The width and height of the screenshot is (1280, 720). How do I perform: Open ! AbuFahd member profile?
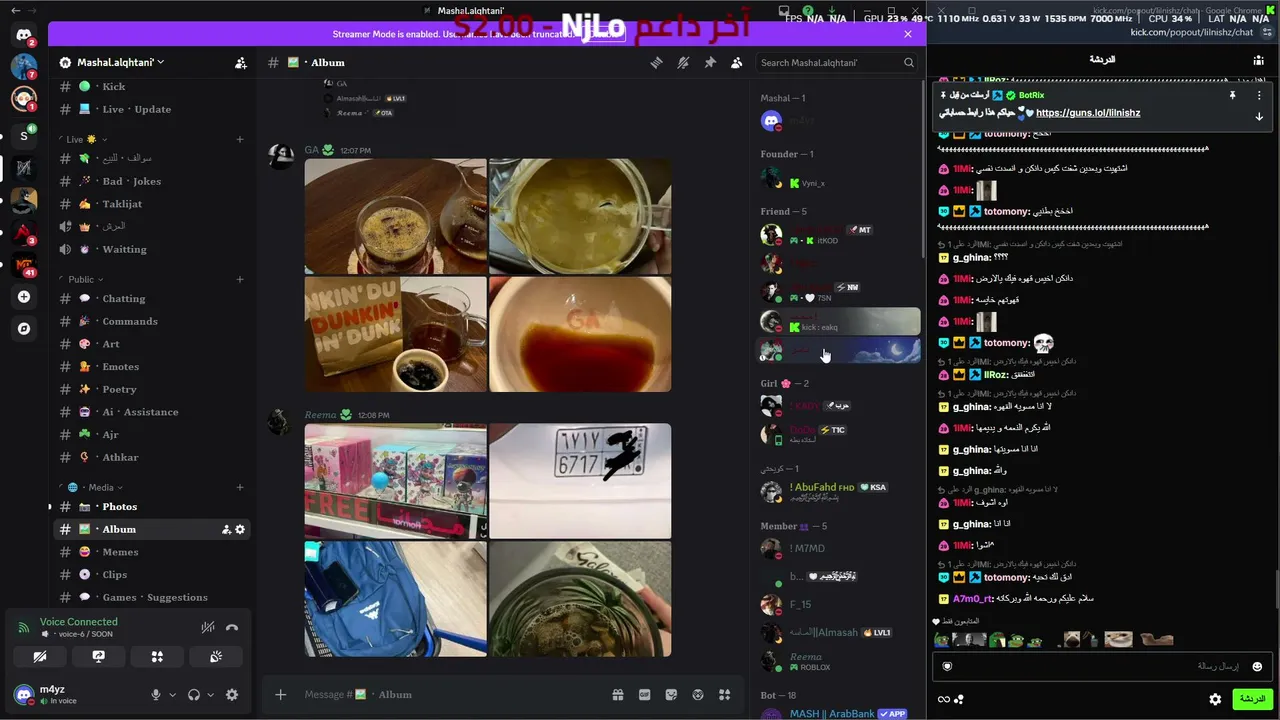tap(840, 492)
